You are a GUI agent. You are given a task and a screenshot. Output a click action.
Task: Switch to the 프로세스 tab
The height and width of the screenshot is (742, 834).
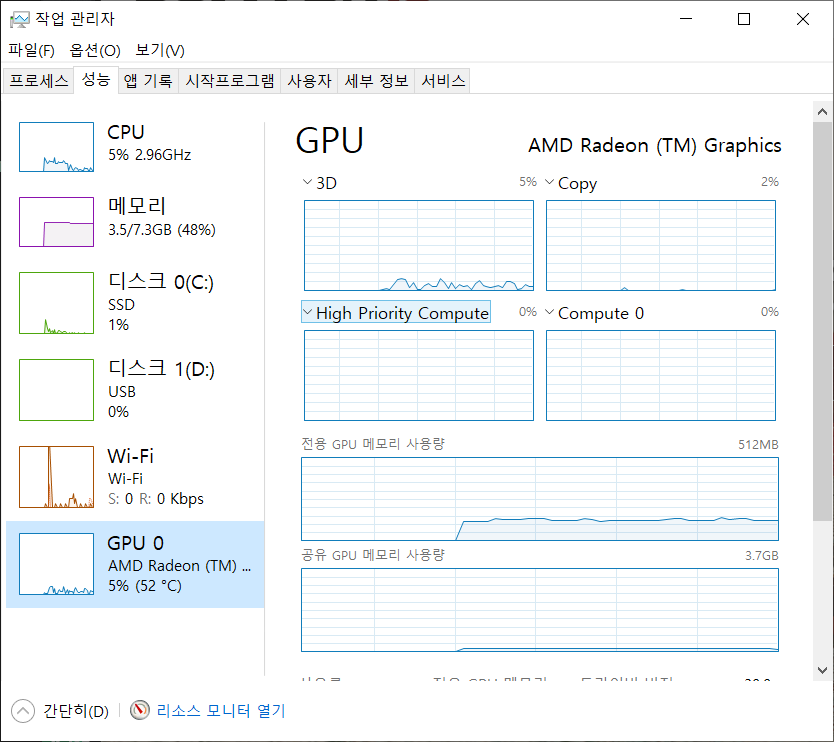pos(39,81)
